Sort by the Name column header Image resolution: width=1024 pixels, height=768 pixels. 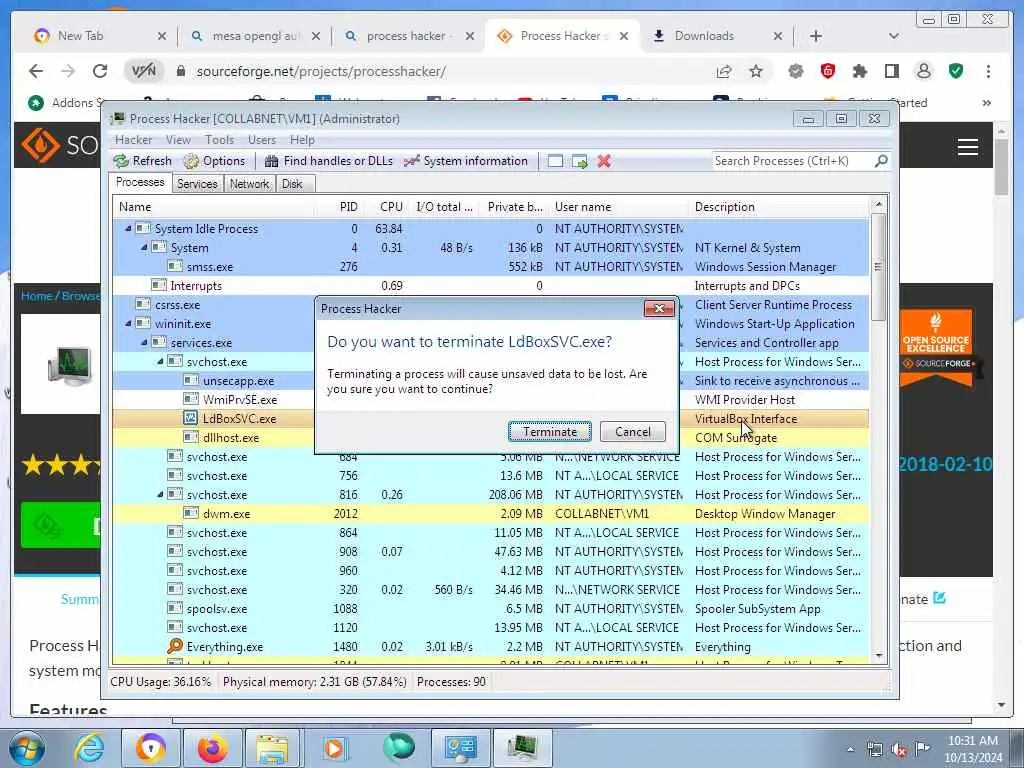[214, 206]
